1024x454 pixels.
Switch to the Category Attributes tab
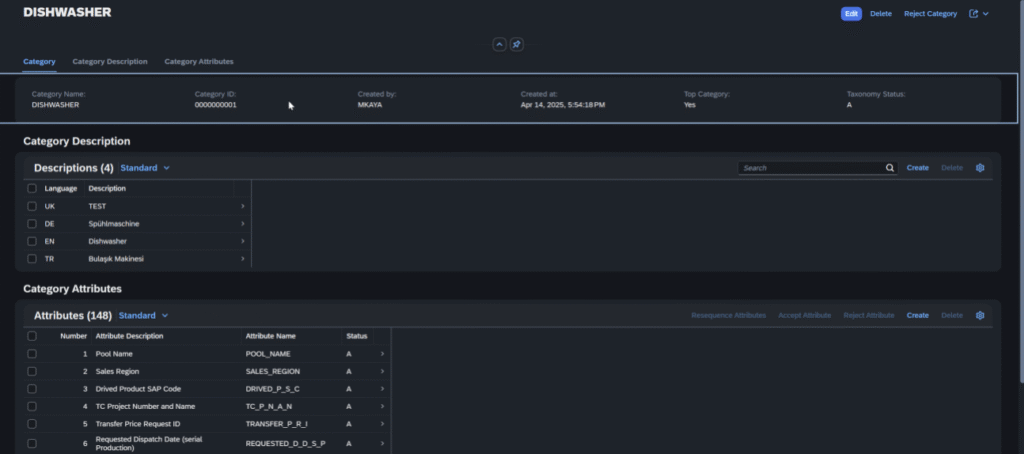click(x=199, y=62)
